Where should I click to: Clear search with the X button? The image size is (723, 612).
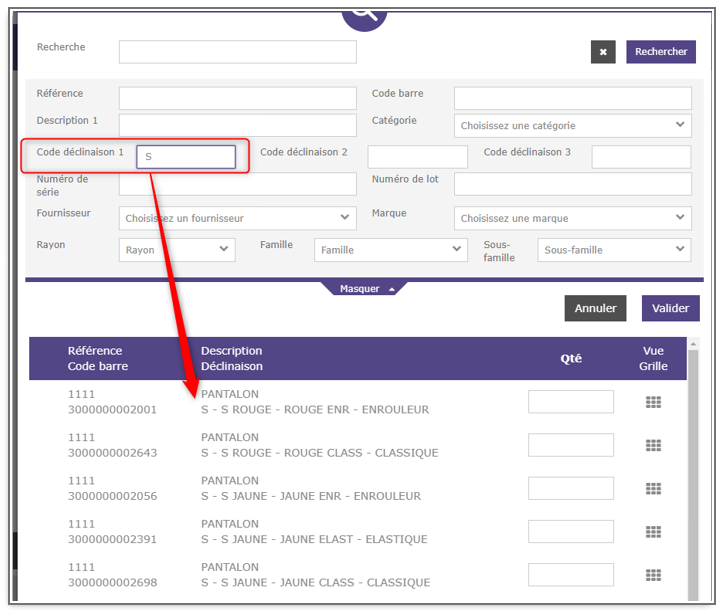tap(603, 52)
